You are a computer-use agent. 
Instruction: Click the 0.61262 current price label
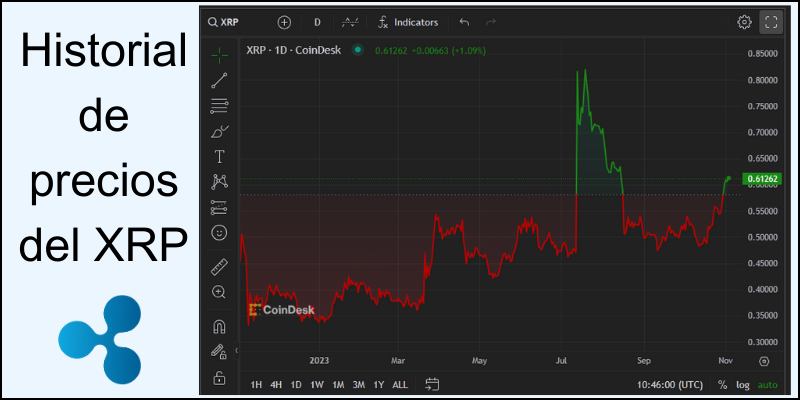[762, 179]
